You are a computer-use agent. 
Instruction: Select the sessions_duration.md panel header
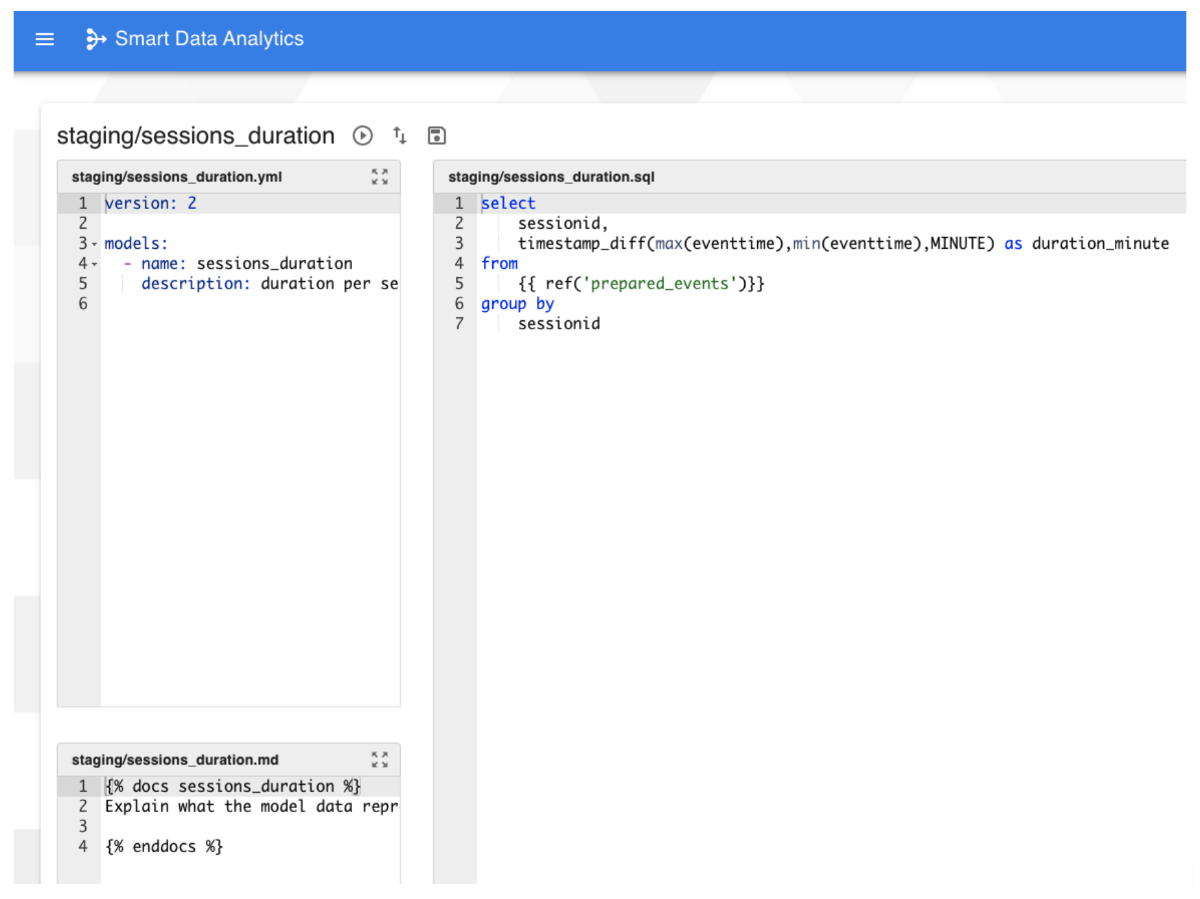tap(175, 760)
